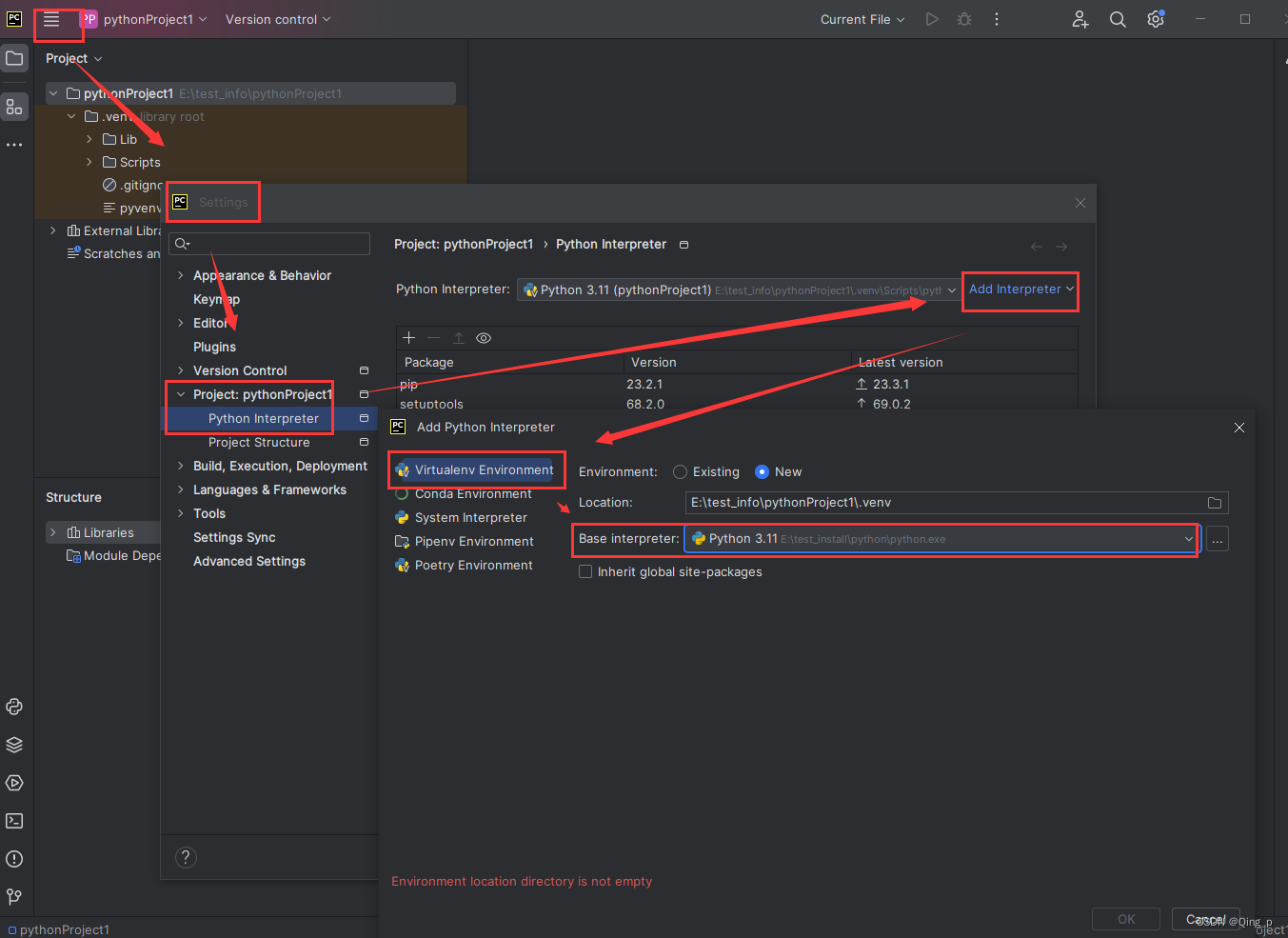Uninstall package with minus icon

tap(434, 338)
